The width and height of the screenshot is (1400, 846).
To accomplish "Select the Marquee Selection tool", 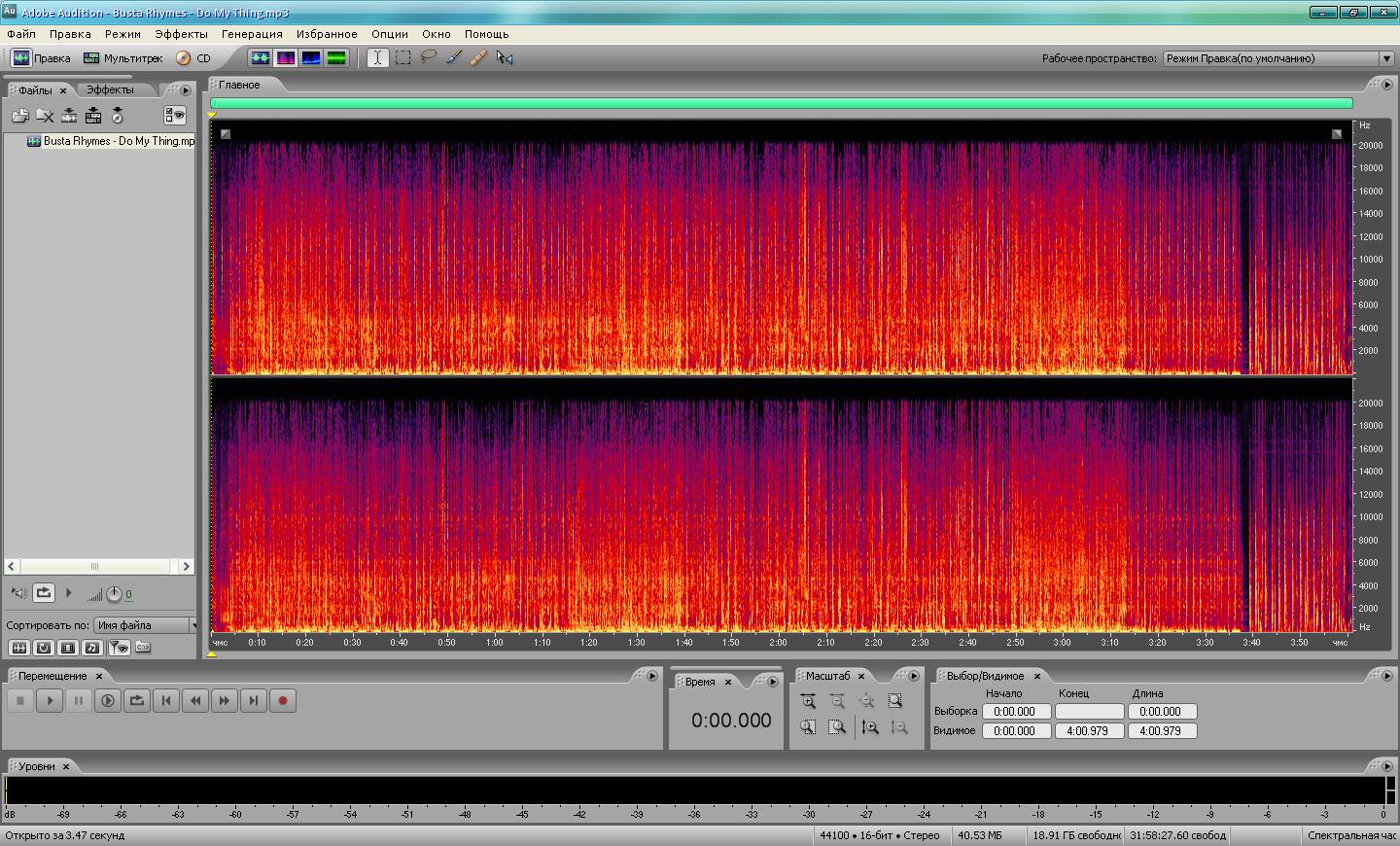I will tap(402, 58).
